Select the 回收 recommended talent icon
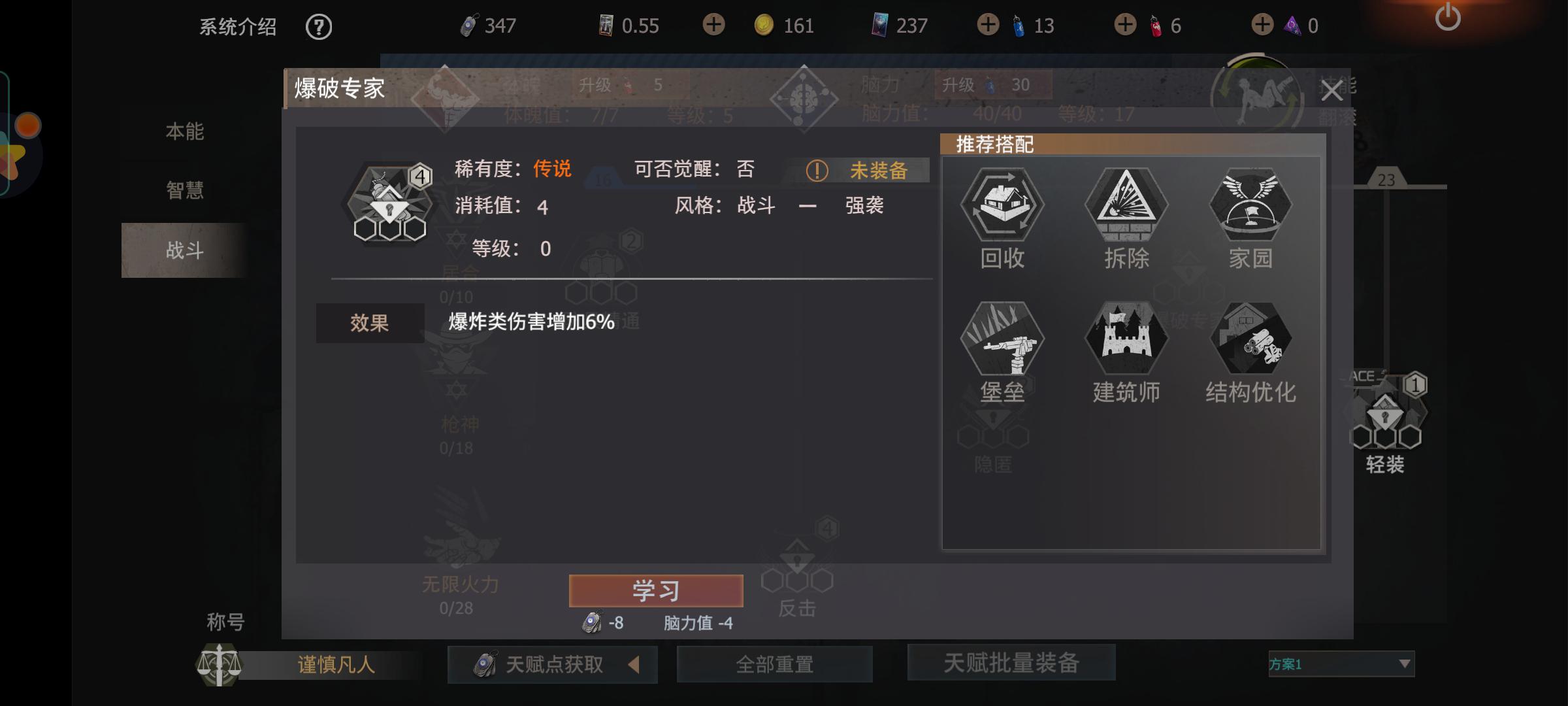 point(1002,205)
